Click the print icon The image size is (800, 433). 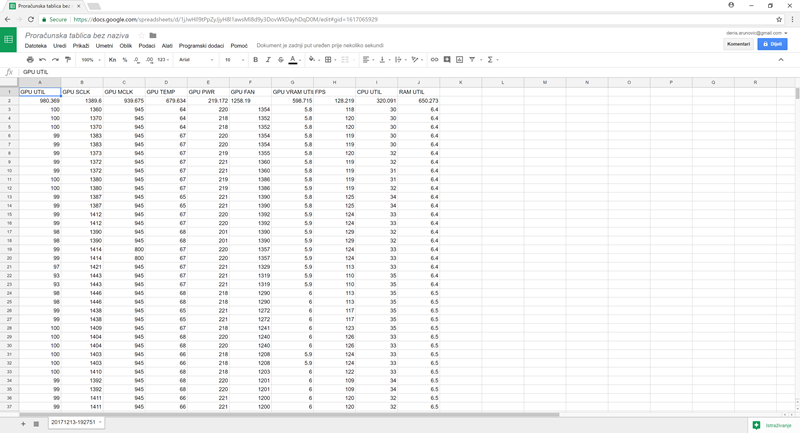point(30,60)
